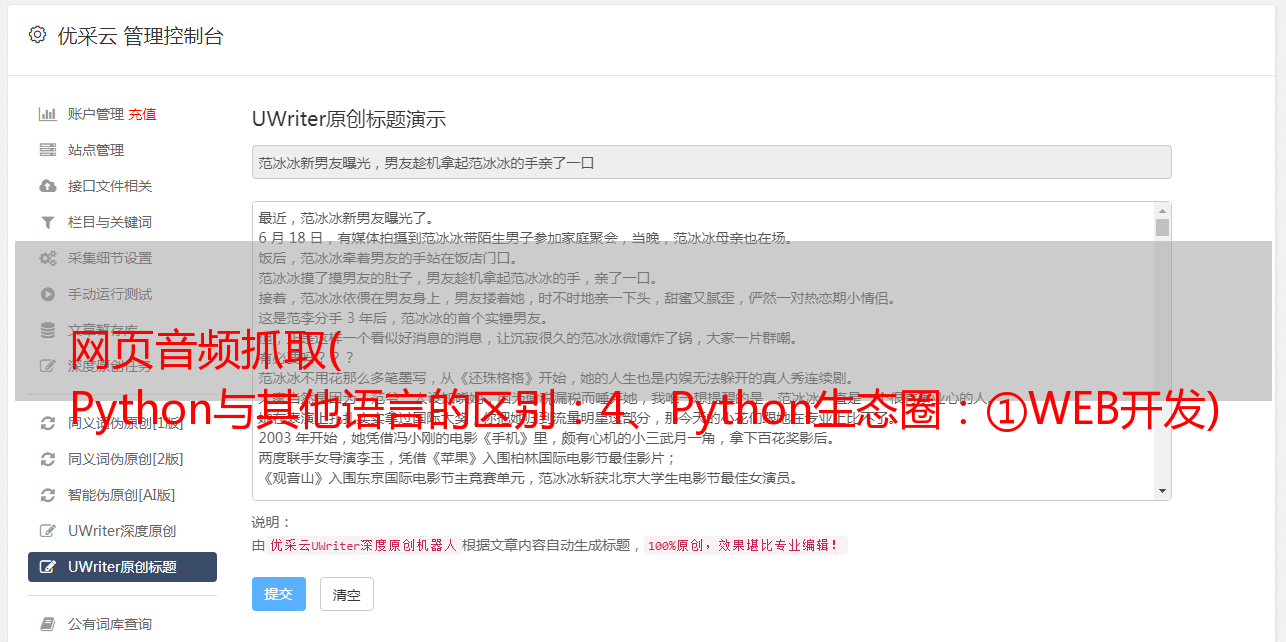This screenshot has width=1286, height=642.
Task: Click the refresh icon for 同义词伪原创[2版]
Action: [47, 459]
